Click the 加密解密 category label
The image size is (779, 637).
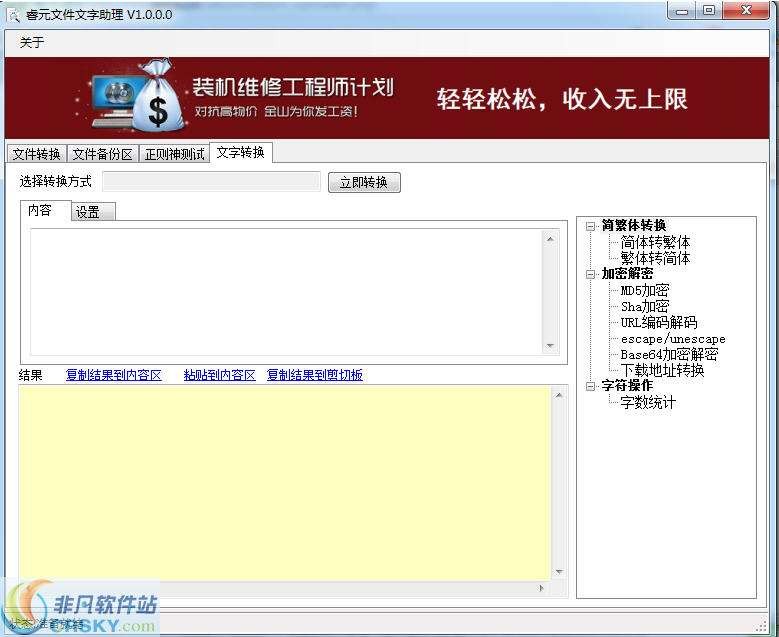click(x=627, y=274)
